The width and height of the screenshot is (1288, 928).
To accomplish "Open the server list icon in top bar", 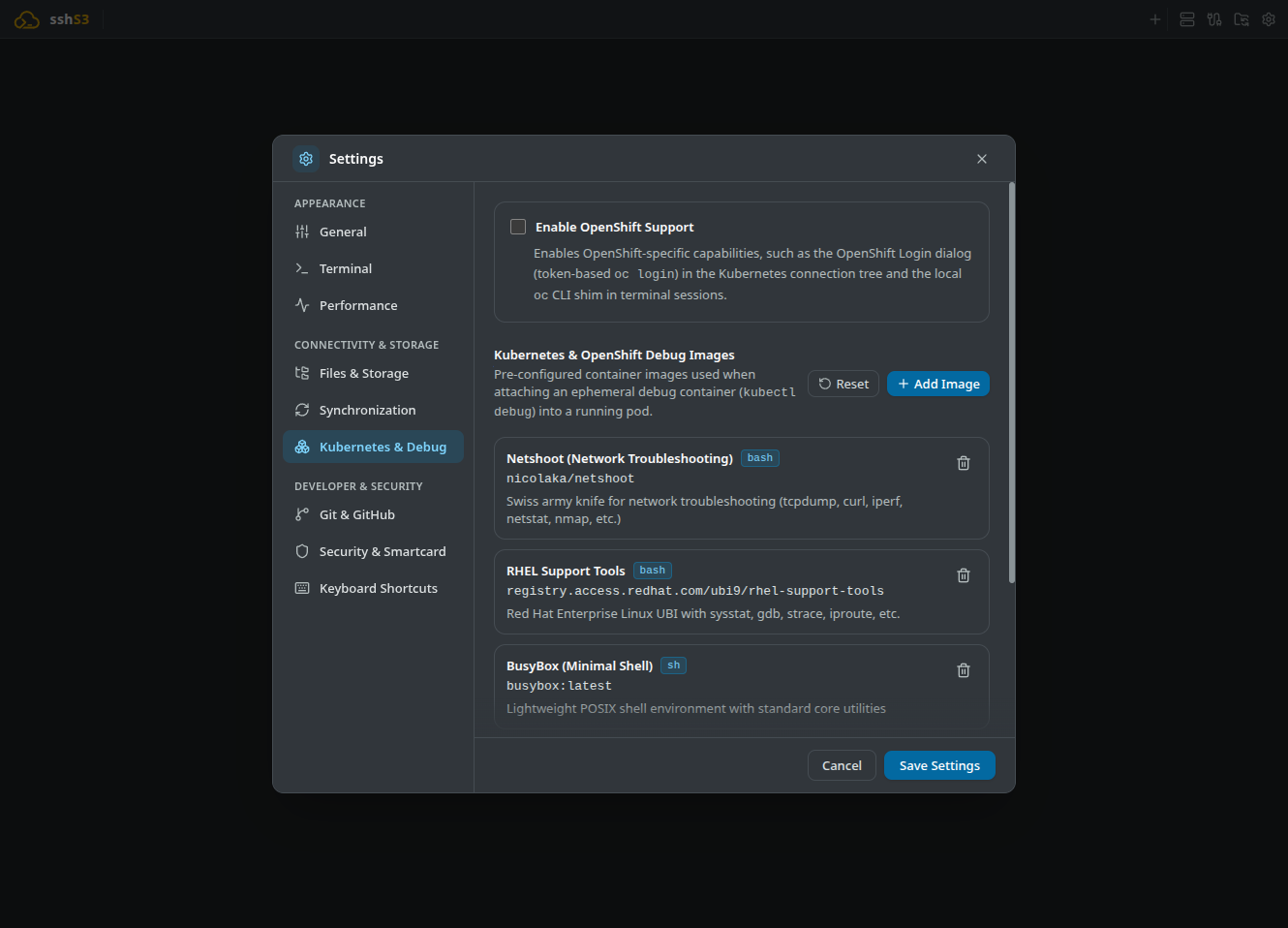I will [1187, 19].
